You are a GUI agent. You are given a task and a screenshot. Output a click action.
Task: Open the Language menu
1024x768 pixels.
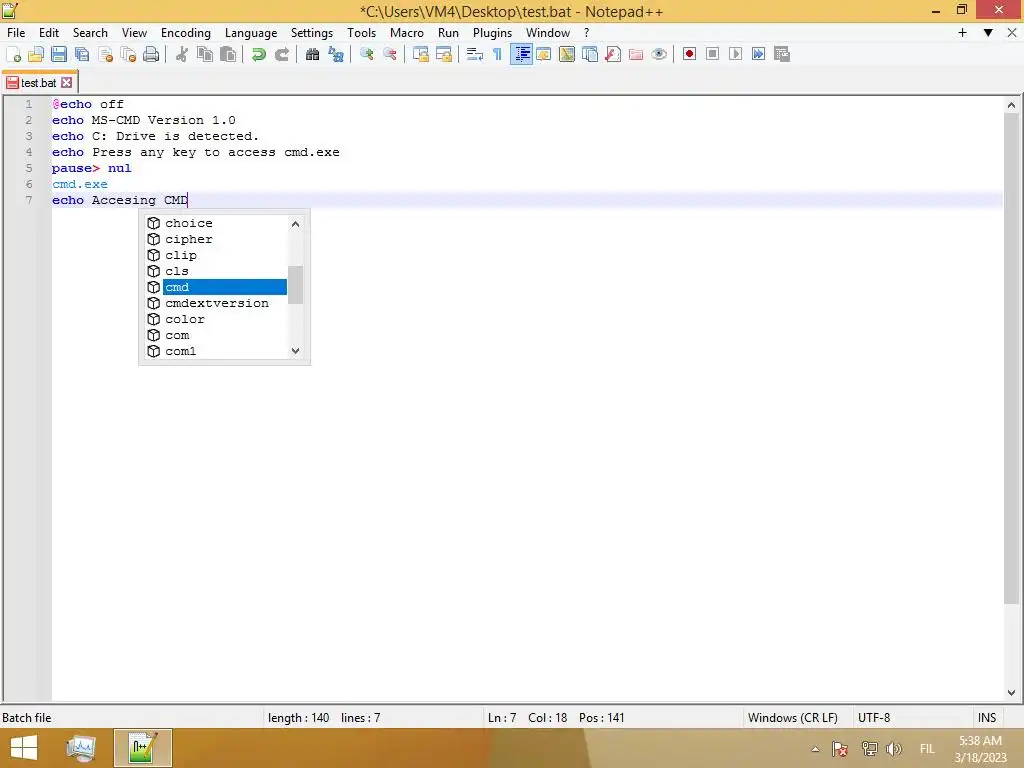pyautogui.click(x=251, y=33)
